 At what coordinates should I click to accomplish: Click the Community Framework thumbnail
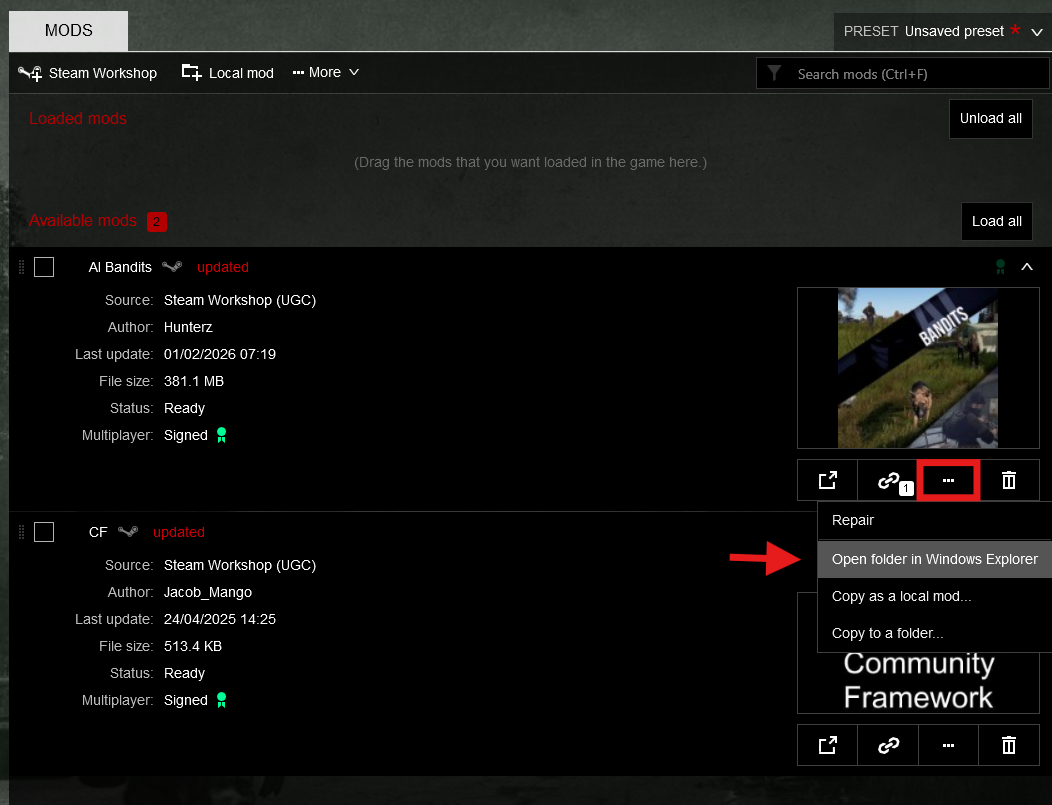tap(918, 682)
